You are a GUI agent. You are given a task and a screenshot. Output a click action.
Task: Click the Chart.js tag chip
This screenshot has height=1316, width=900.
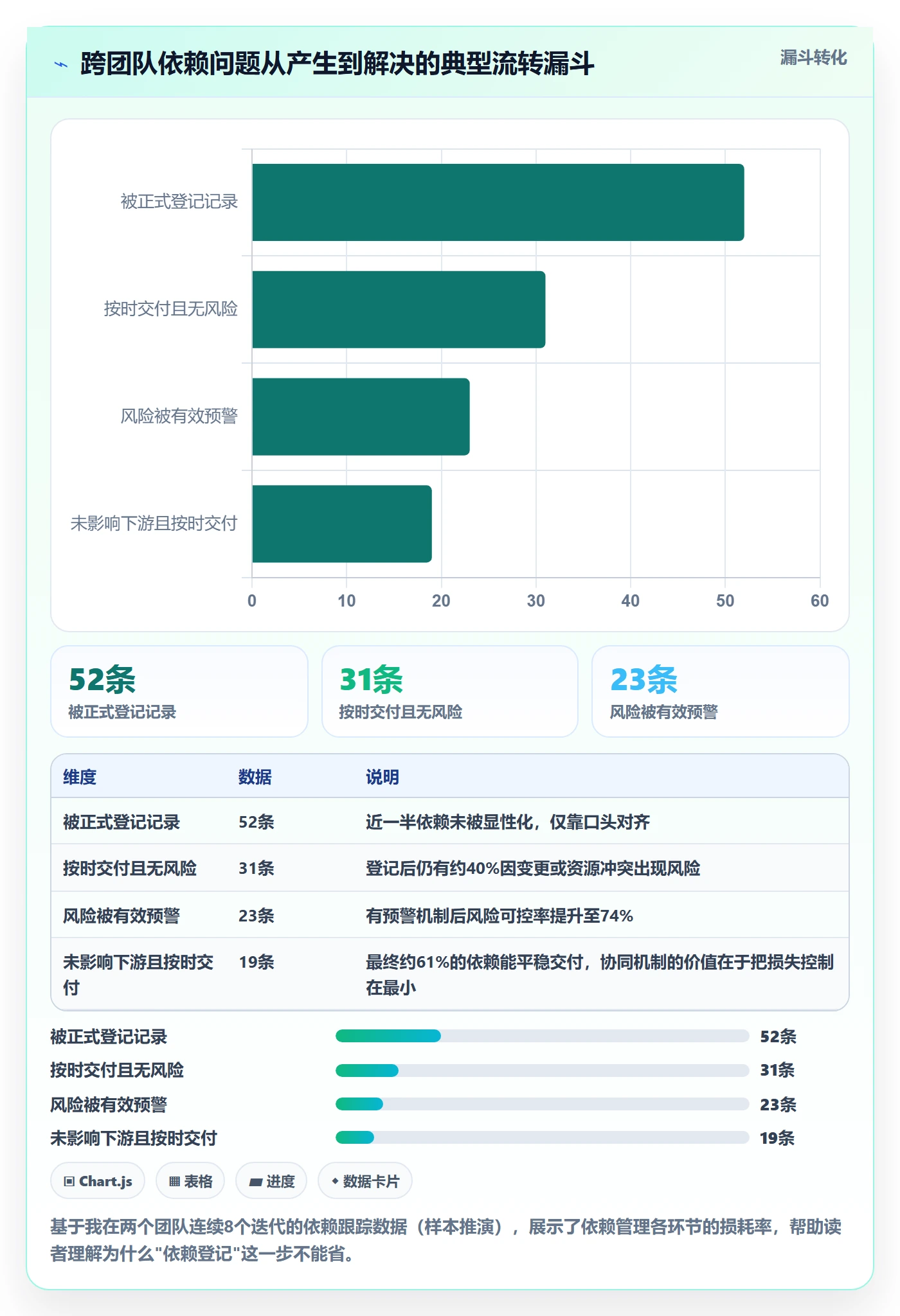click(x=98, y=1181)
